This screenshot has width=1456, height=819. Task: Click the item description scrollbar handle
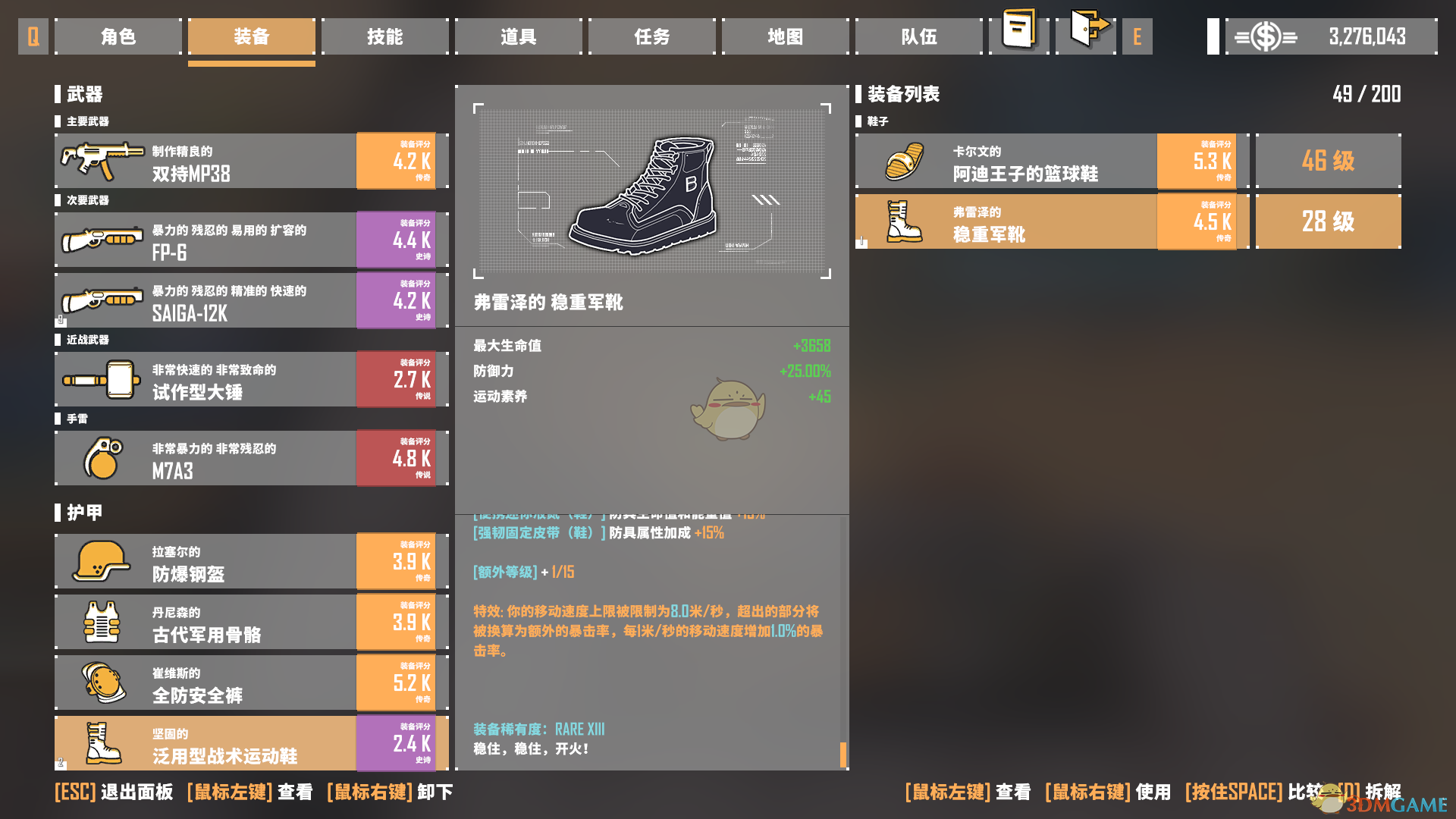(x=843, y=755)
